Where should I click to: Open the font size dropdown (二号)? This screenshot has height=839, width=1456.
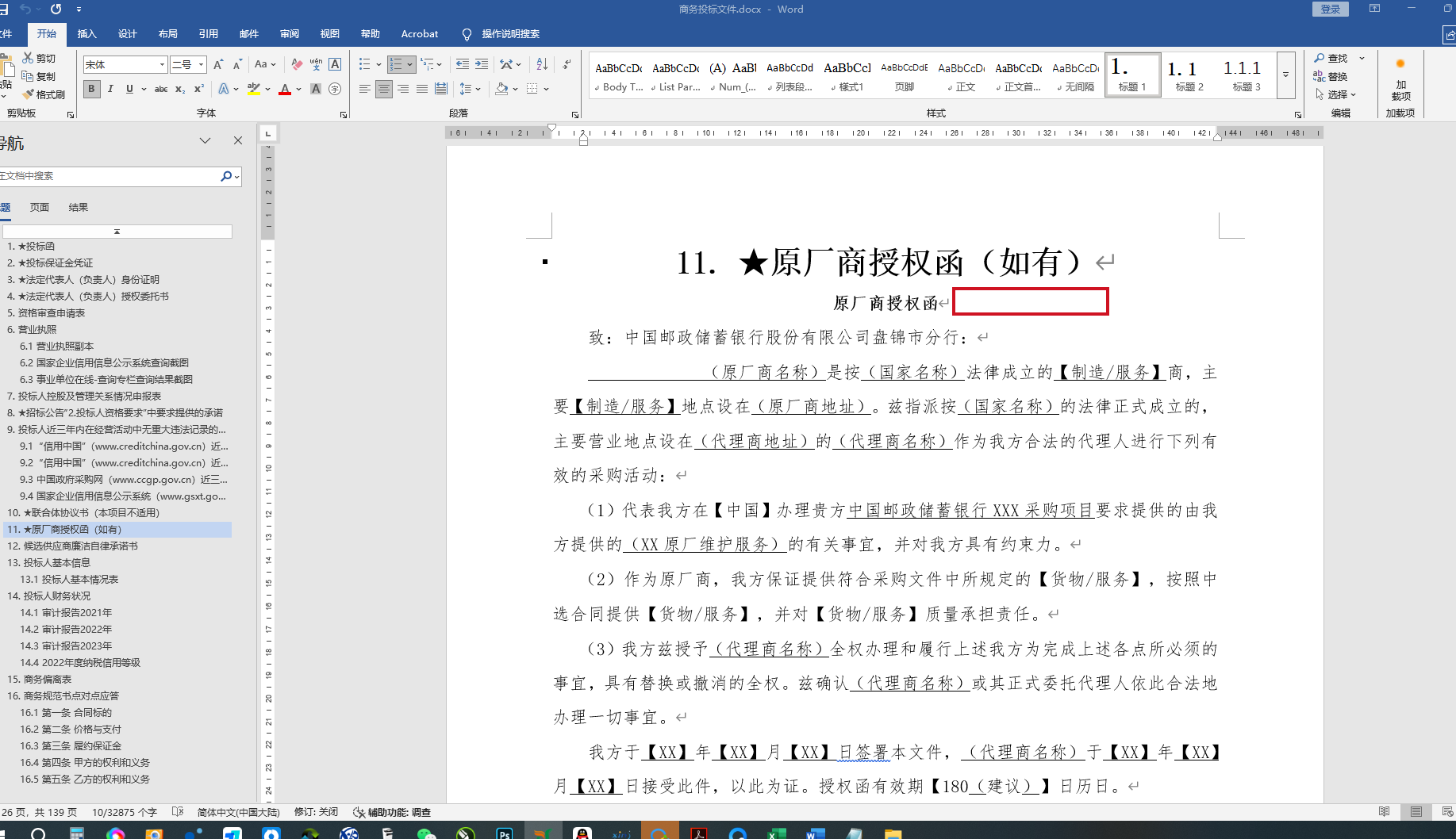pyautogui.click(x=202, y=65)
